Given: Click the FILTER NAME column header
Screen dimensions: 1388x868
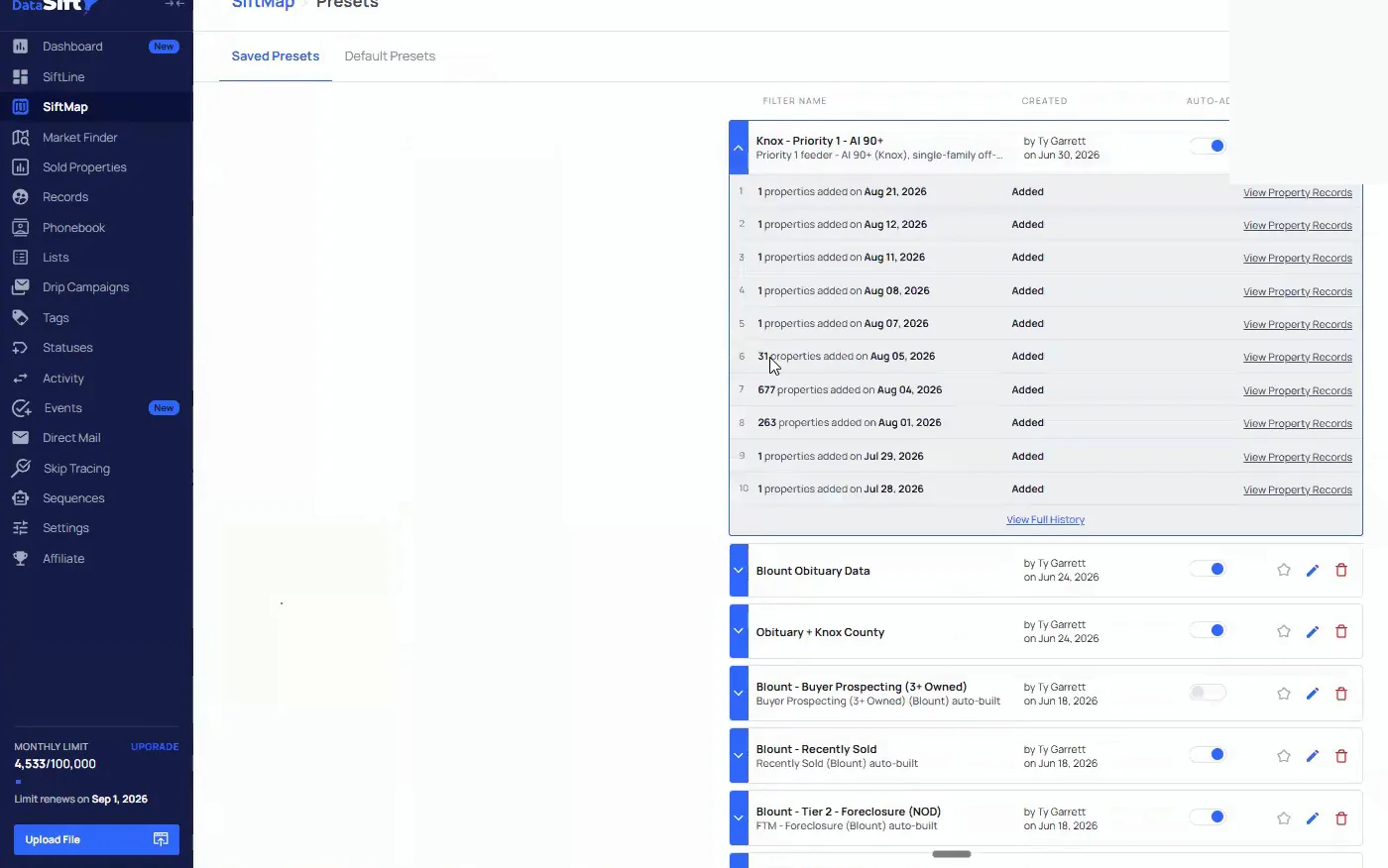Looking at the screenshot, I should click(794, 101).
